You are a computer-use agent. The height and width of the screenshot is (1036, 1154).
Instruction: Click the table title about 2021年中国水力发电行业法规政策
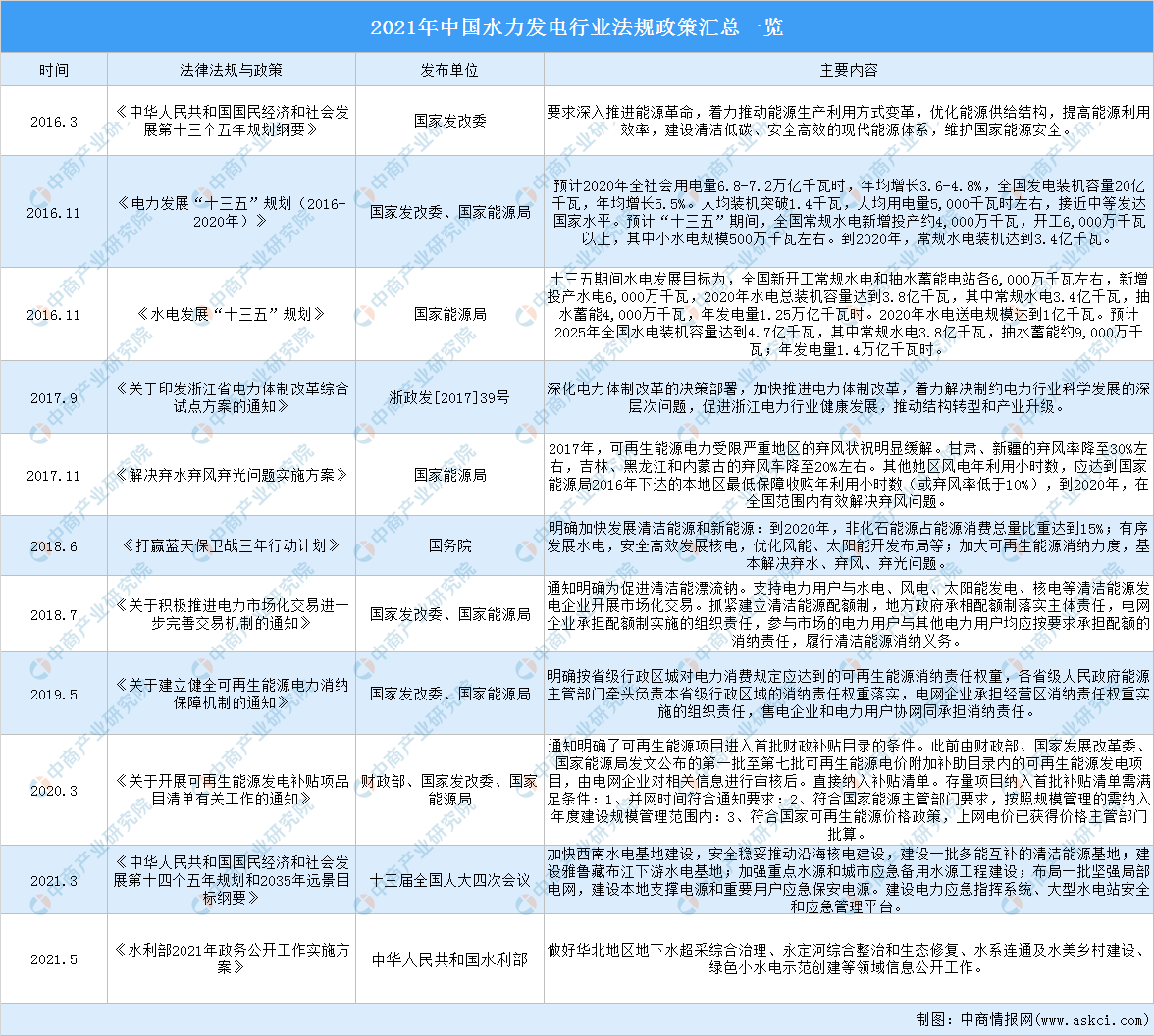click(577, 26)
